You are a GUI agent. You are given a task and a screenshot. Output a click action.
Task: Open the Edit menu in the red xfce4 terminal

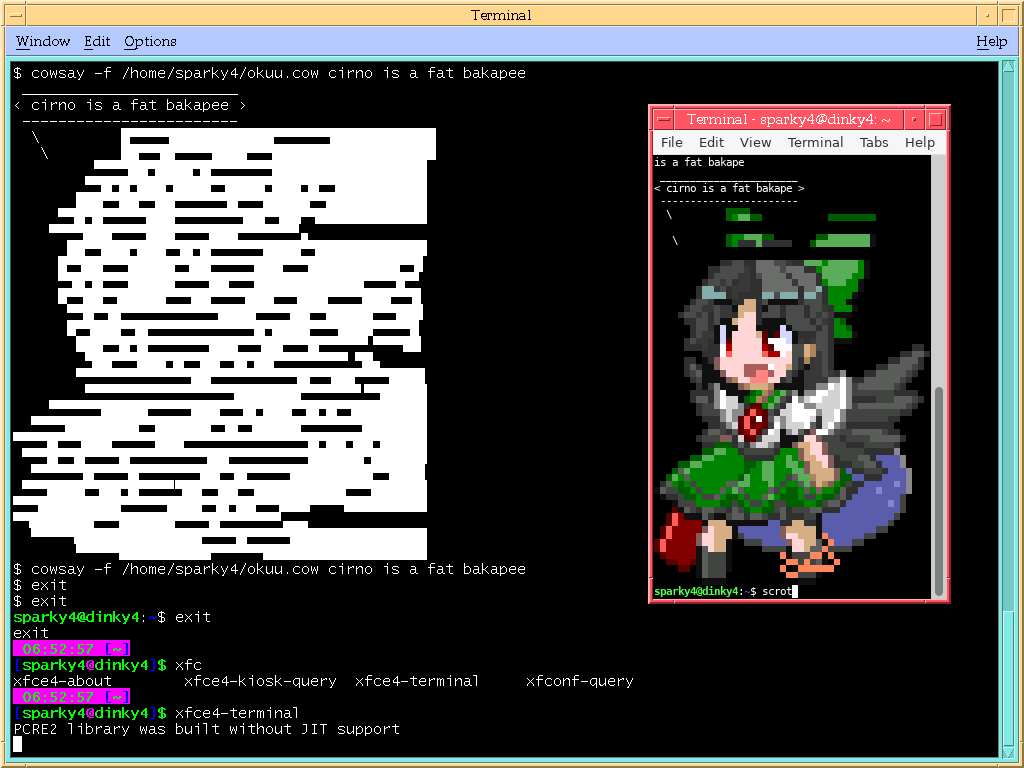click(x=711, y=142)
